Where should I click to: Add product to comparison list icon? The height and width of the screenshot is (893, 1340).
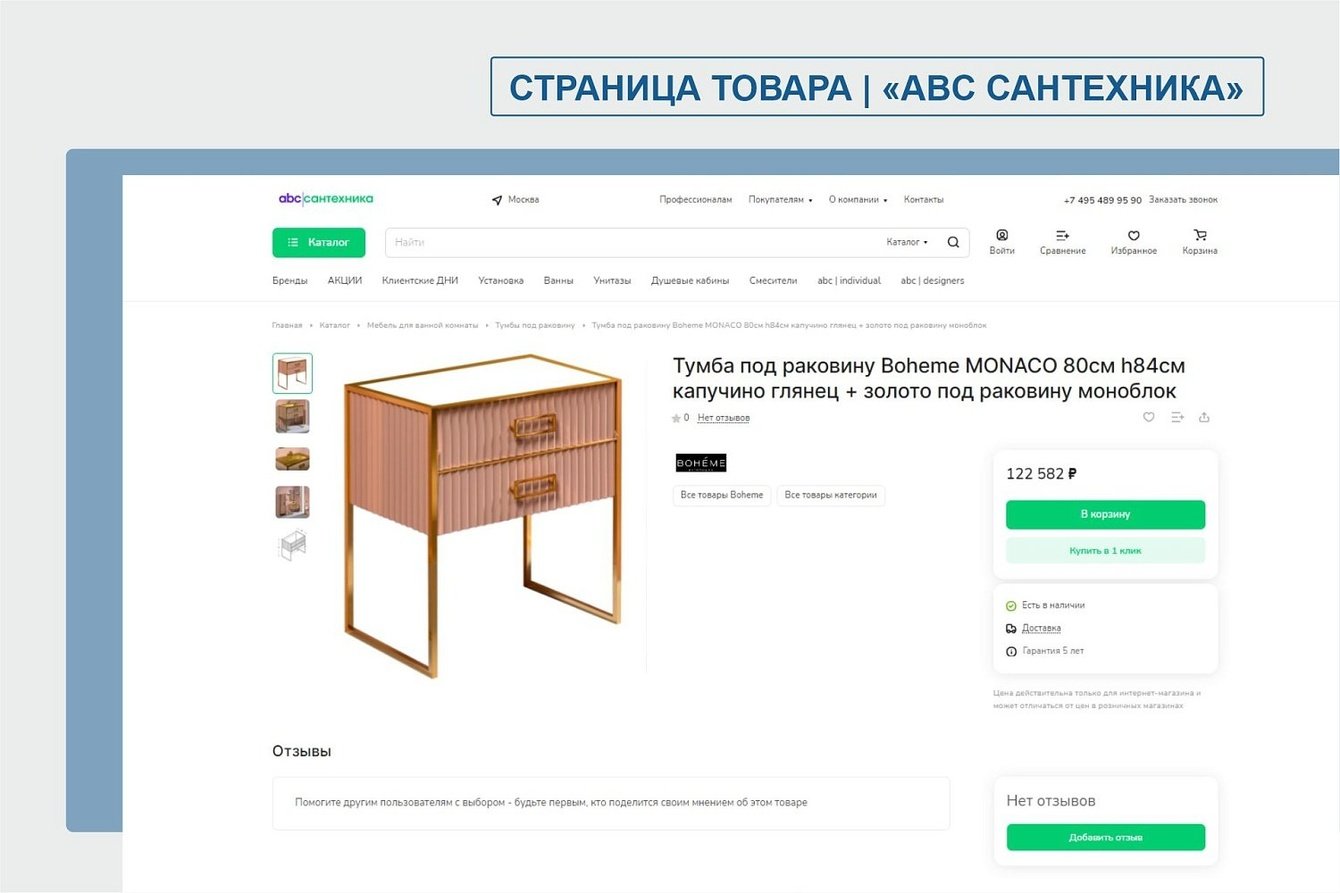point(1177,417)
